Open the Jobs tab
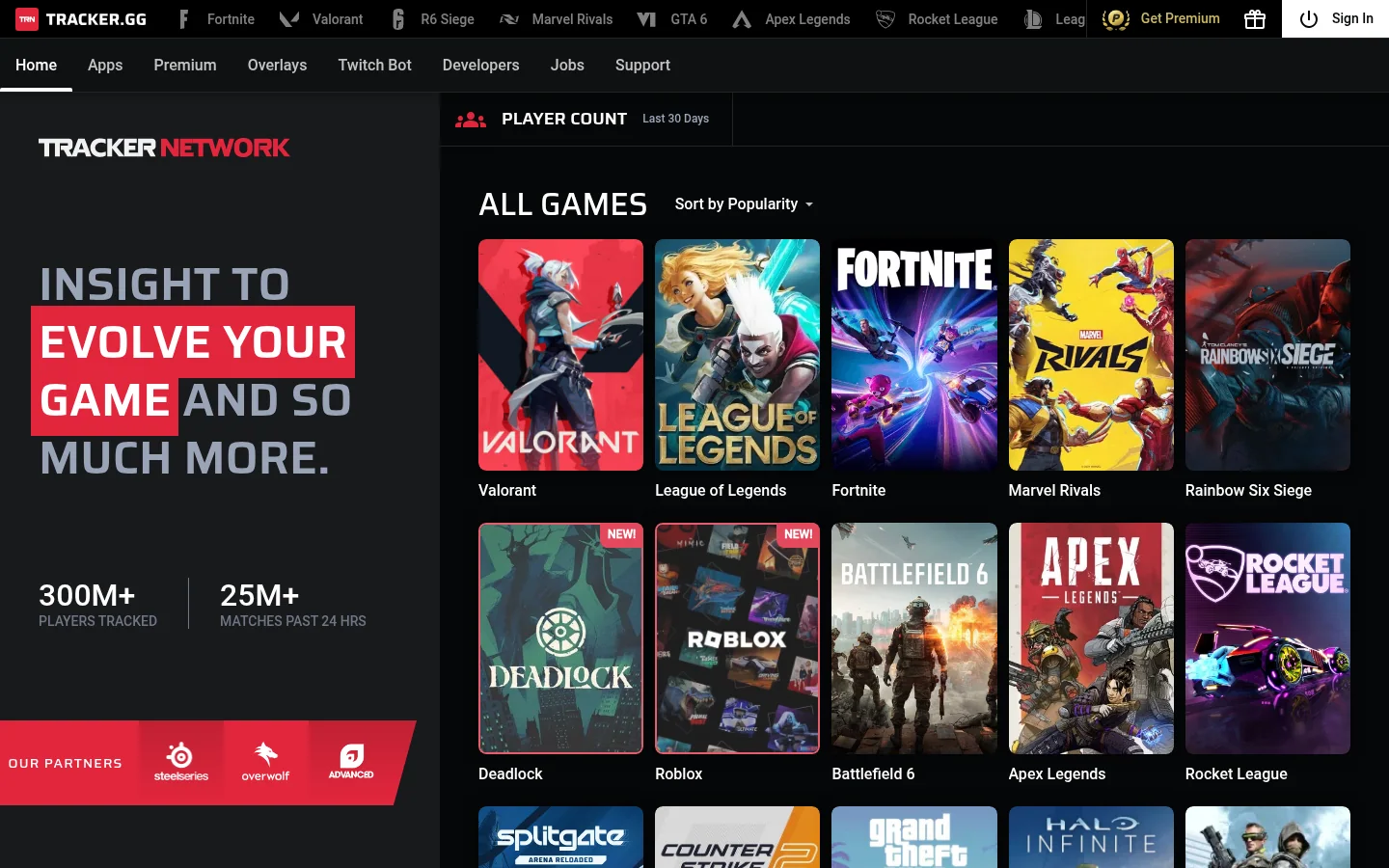1389x868 pixels. (x=567, y=66)
